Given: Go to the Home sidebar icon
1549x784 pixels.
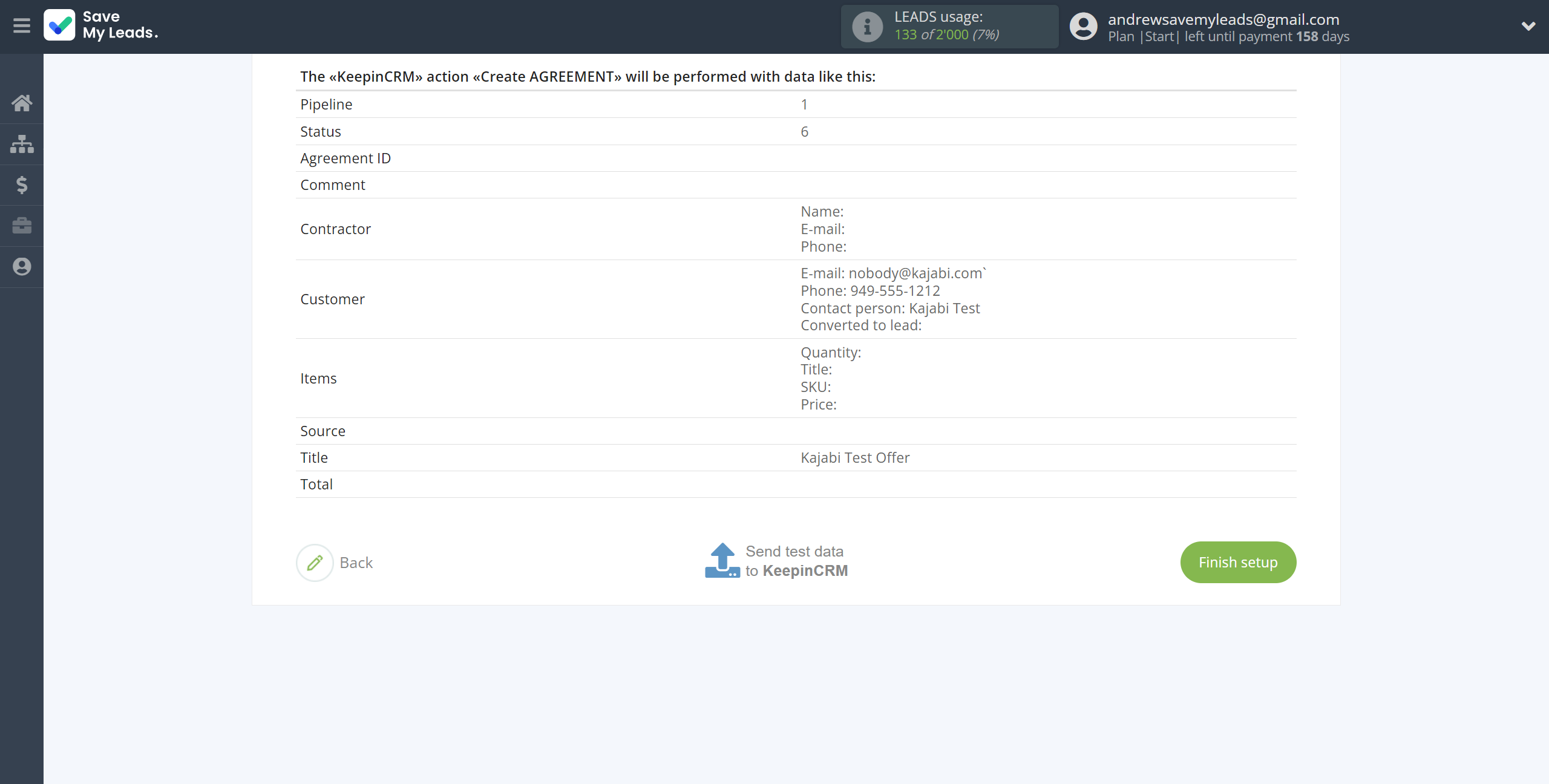Looking at the screenshot, I should click(x=22, y=103).
